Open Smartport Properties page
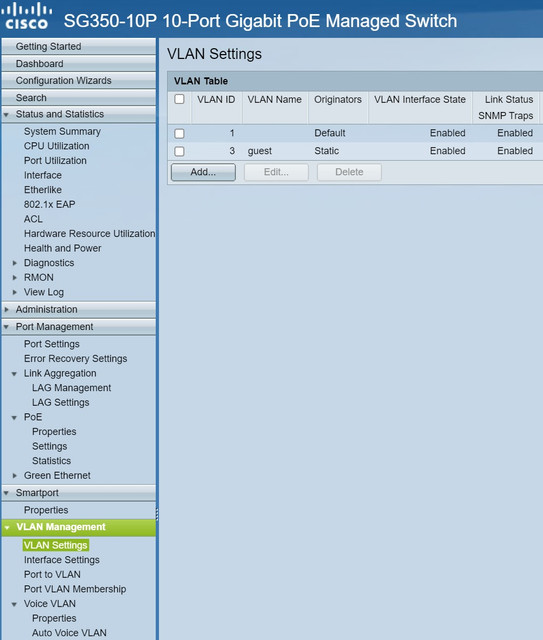 (x=46, y=510)
